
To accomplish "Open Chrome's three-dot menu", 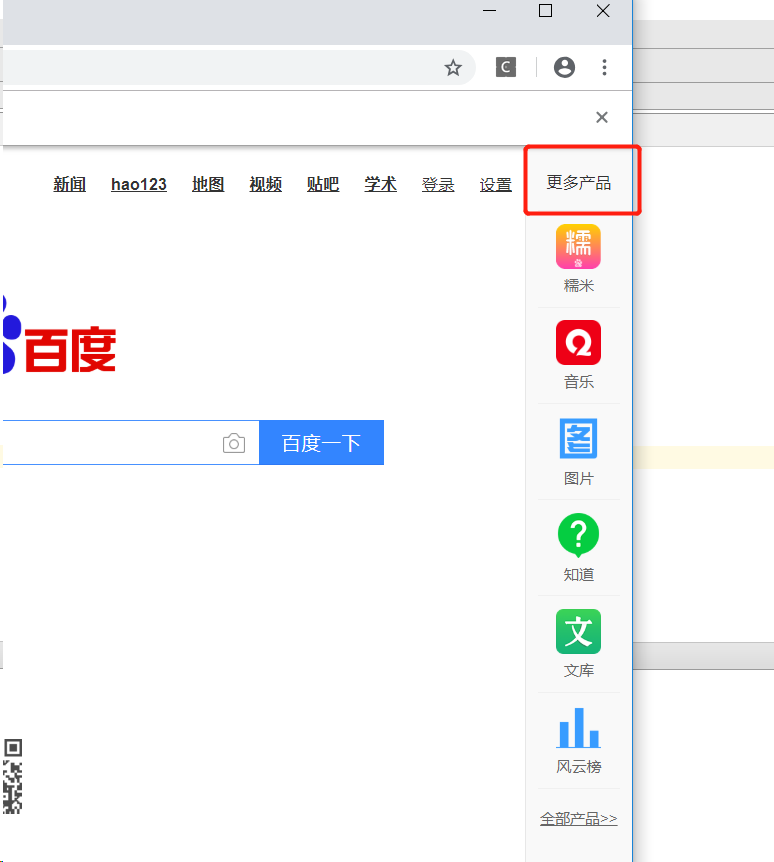I will (x=604, y=68).
